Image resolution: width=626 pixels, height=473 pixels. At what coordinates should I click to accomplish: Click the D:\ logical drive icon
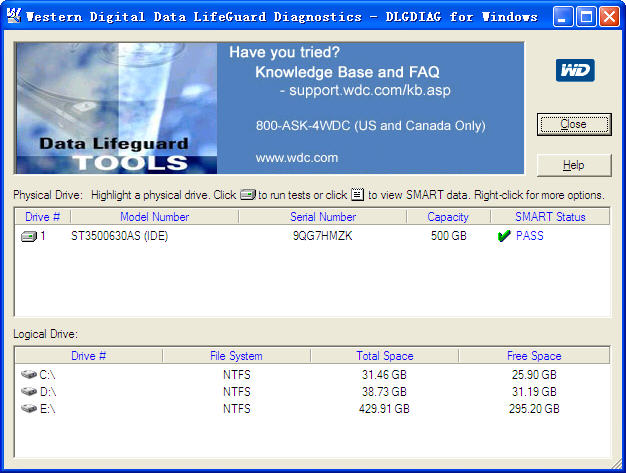[x=29, y=392]
